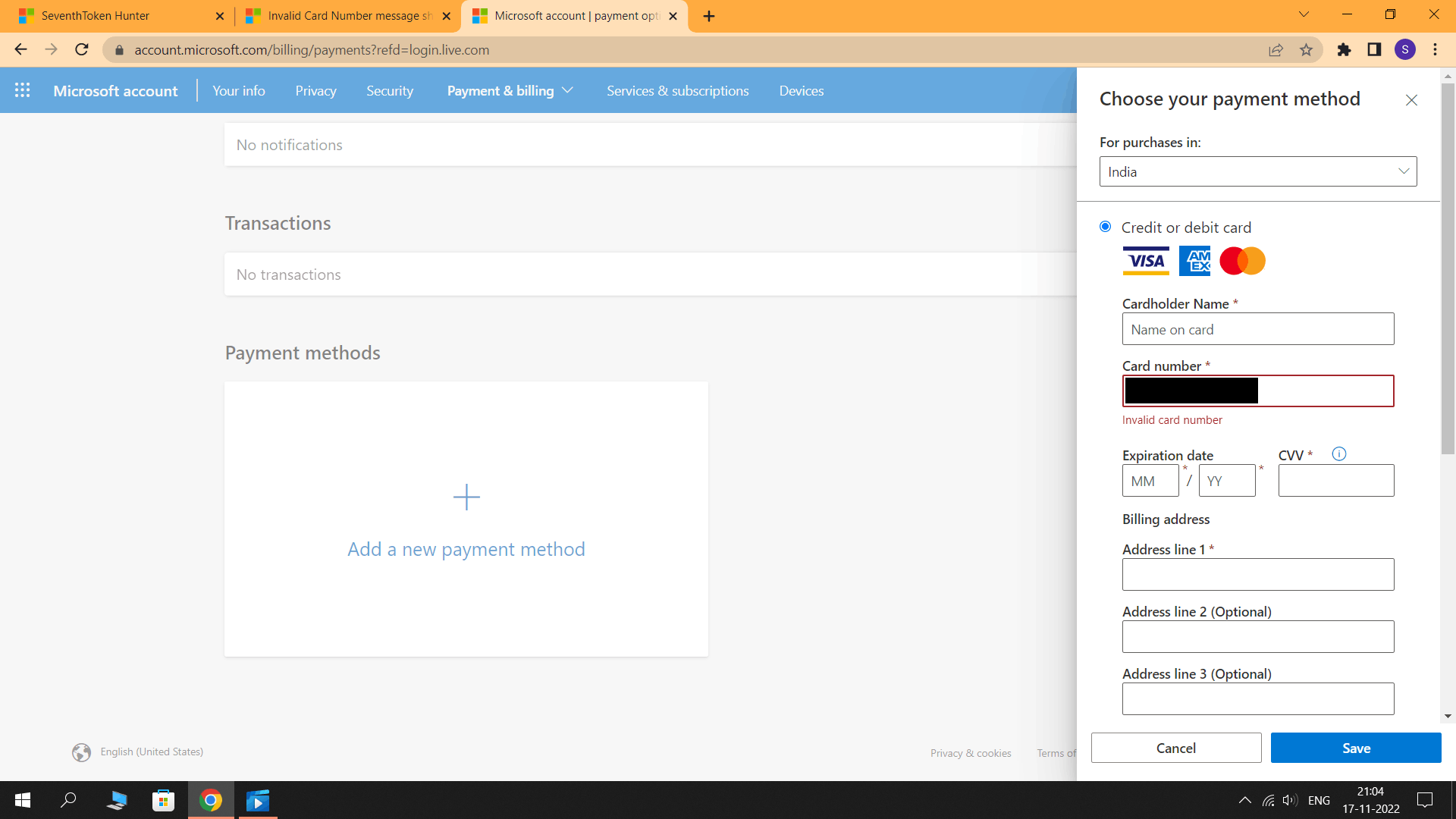
Task: Click the Save payment method button
Action: [1356, 748]
